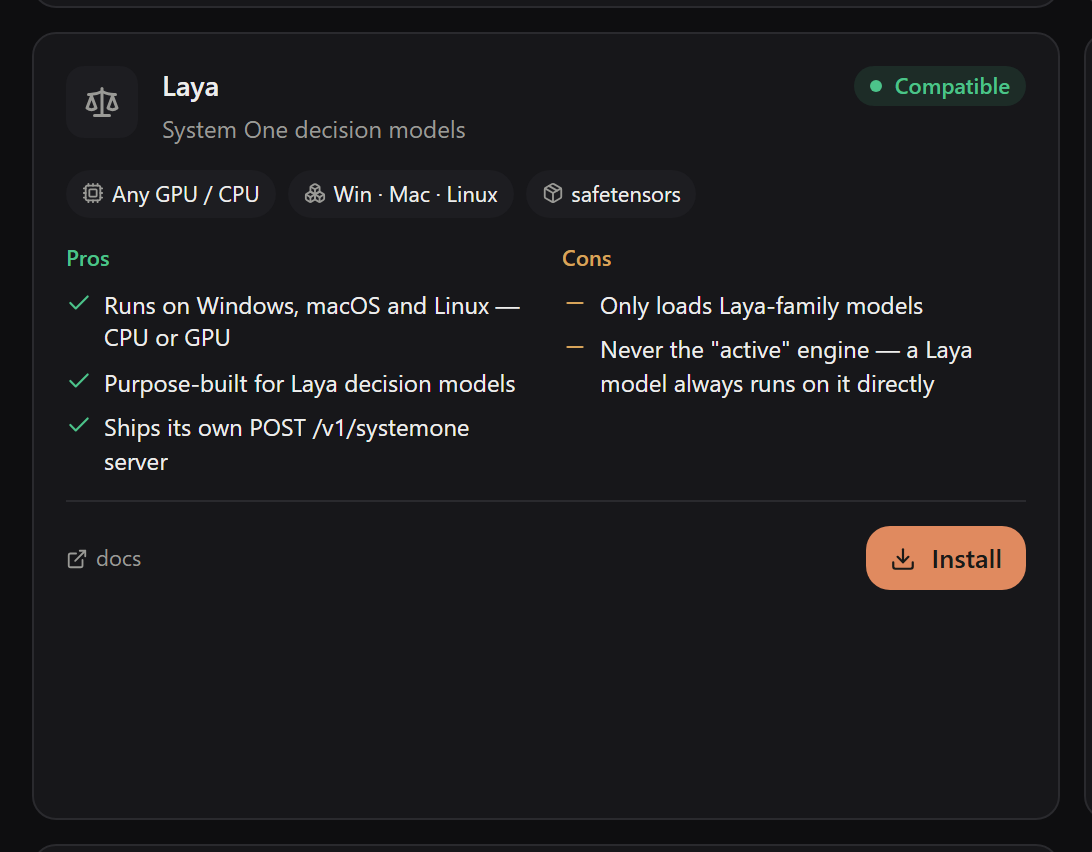Click the Pros heading
This screenshot has height=852, width=1092.
88,258
